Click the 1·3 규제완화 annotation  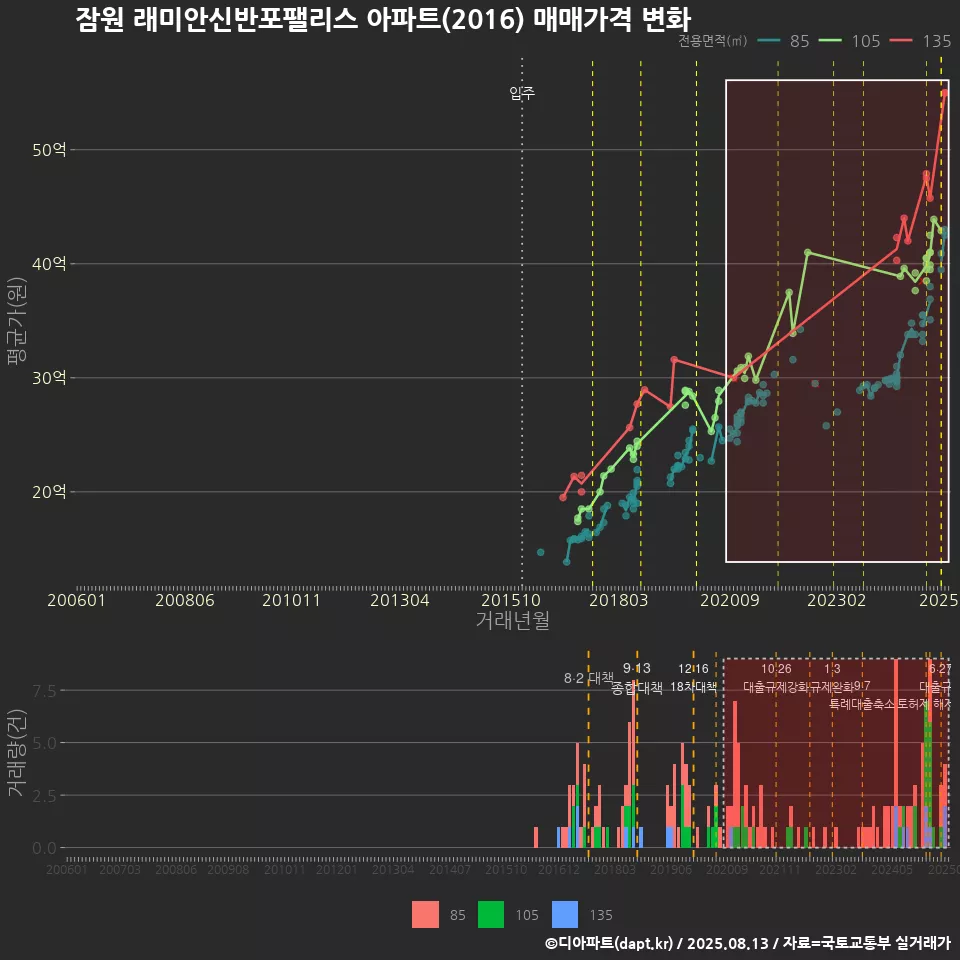click(x=832, y=678)
